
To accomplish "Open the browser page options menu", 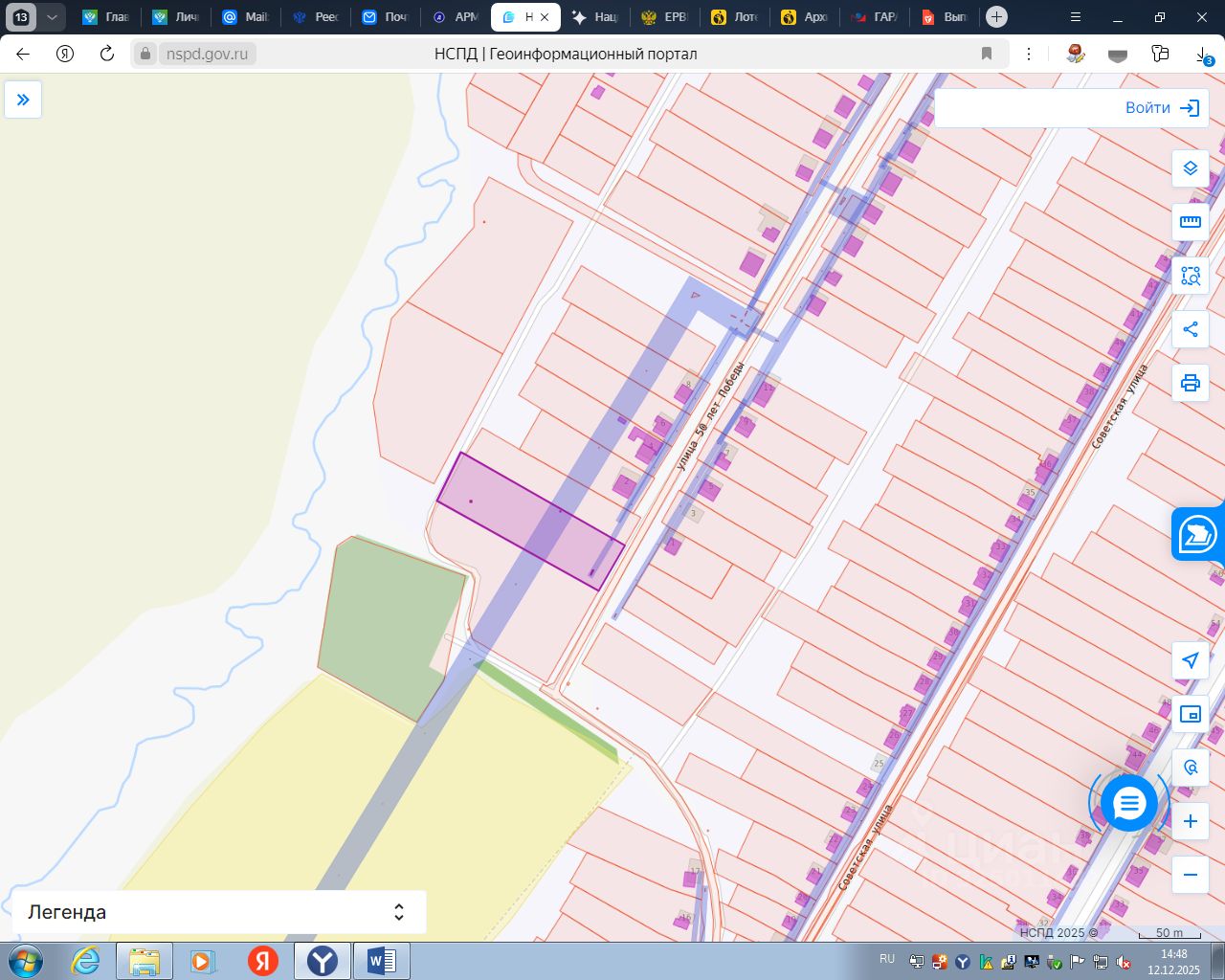I will (1029, 54).
